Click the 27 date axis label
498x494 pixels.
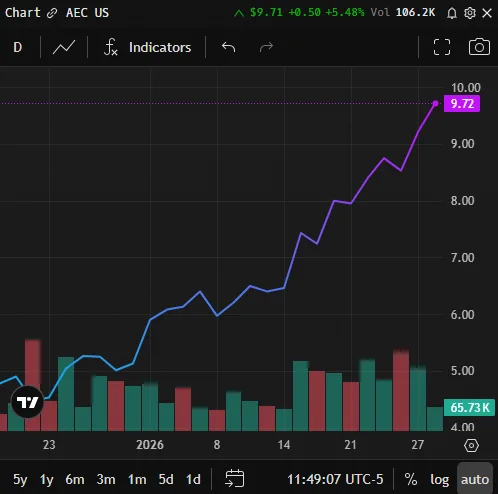pyautogui.click(x=417, y=445)
